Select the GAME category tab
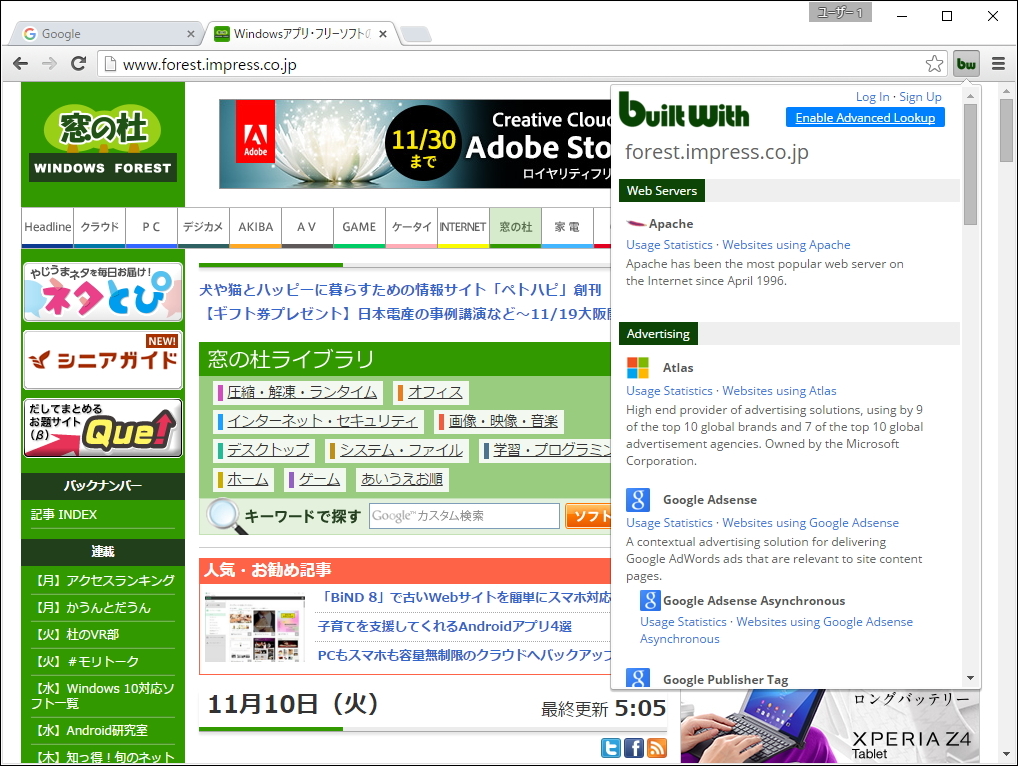This screenshot has height=766, width=1018. click(x=358, y=227)
